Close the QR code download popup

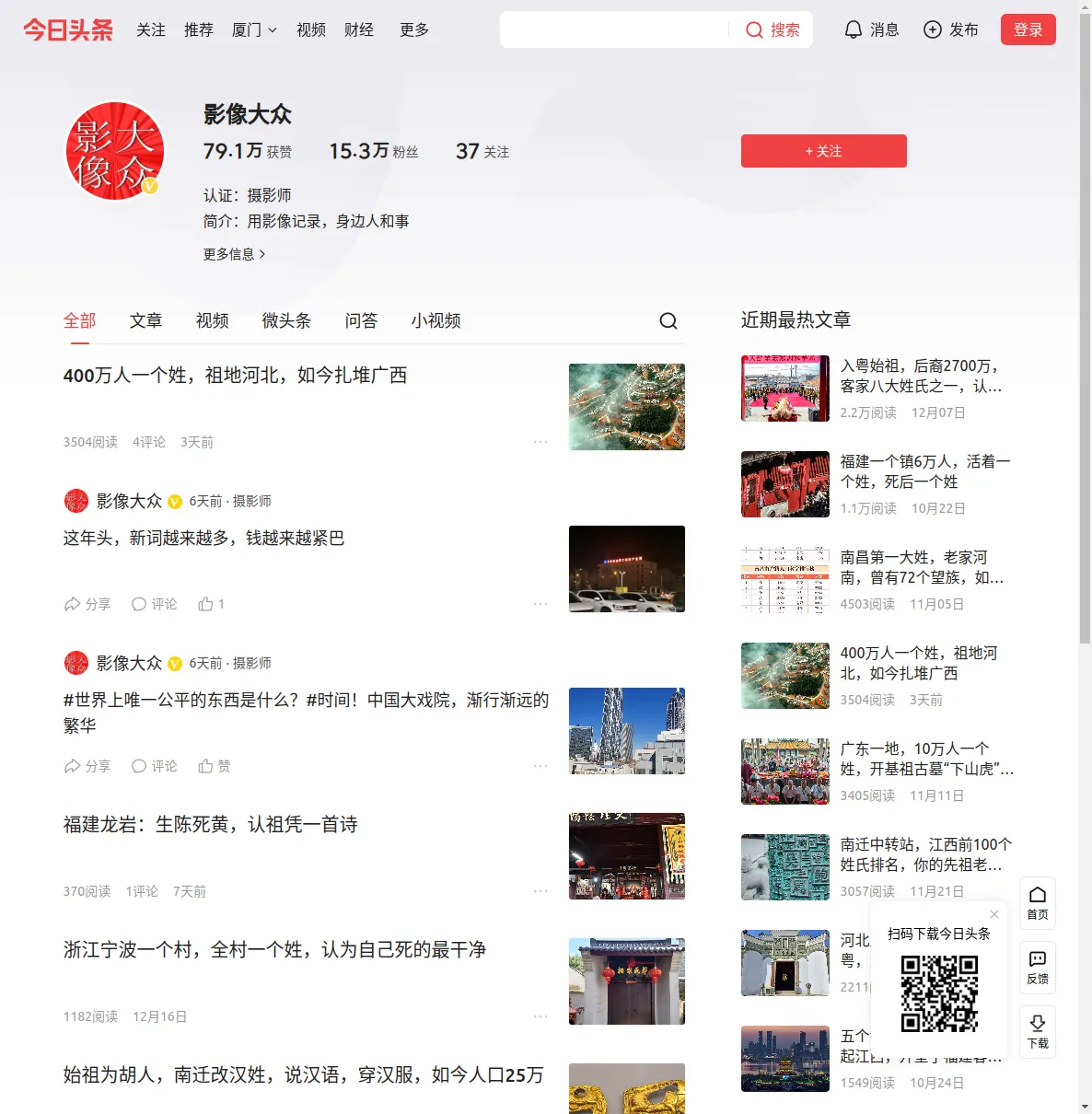point(994,914)
